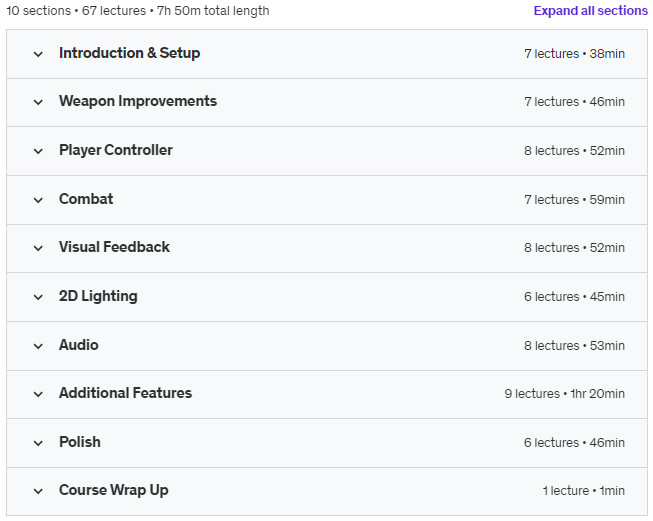Image resolution: width=653 pixels, height=521 pixels.
Task: Expand the Polish section chevron
Action: pos(38,443)
